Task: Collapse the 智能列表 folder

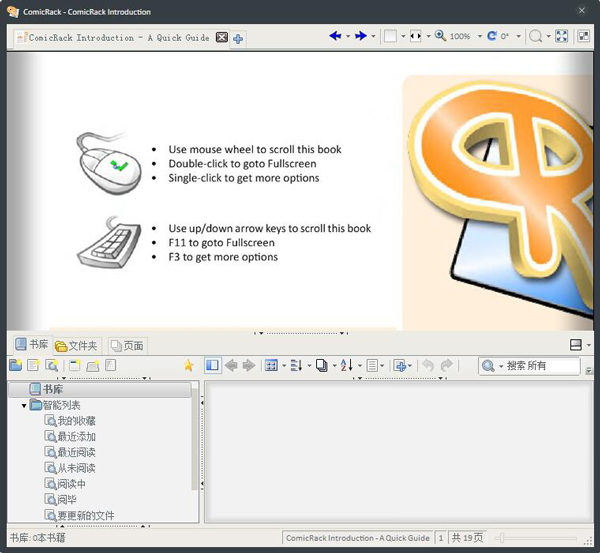Action: (24, 405)
